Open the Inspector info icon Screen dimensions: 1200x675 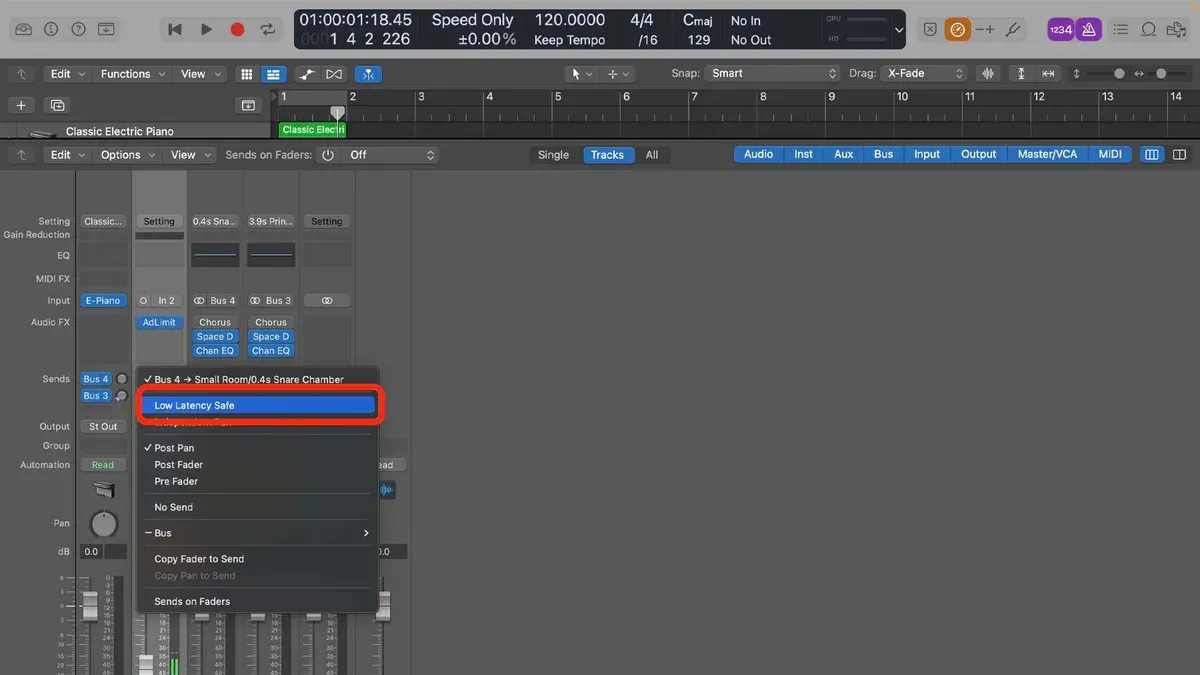click(51, 30)
